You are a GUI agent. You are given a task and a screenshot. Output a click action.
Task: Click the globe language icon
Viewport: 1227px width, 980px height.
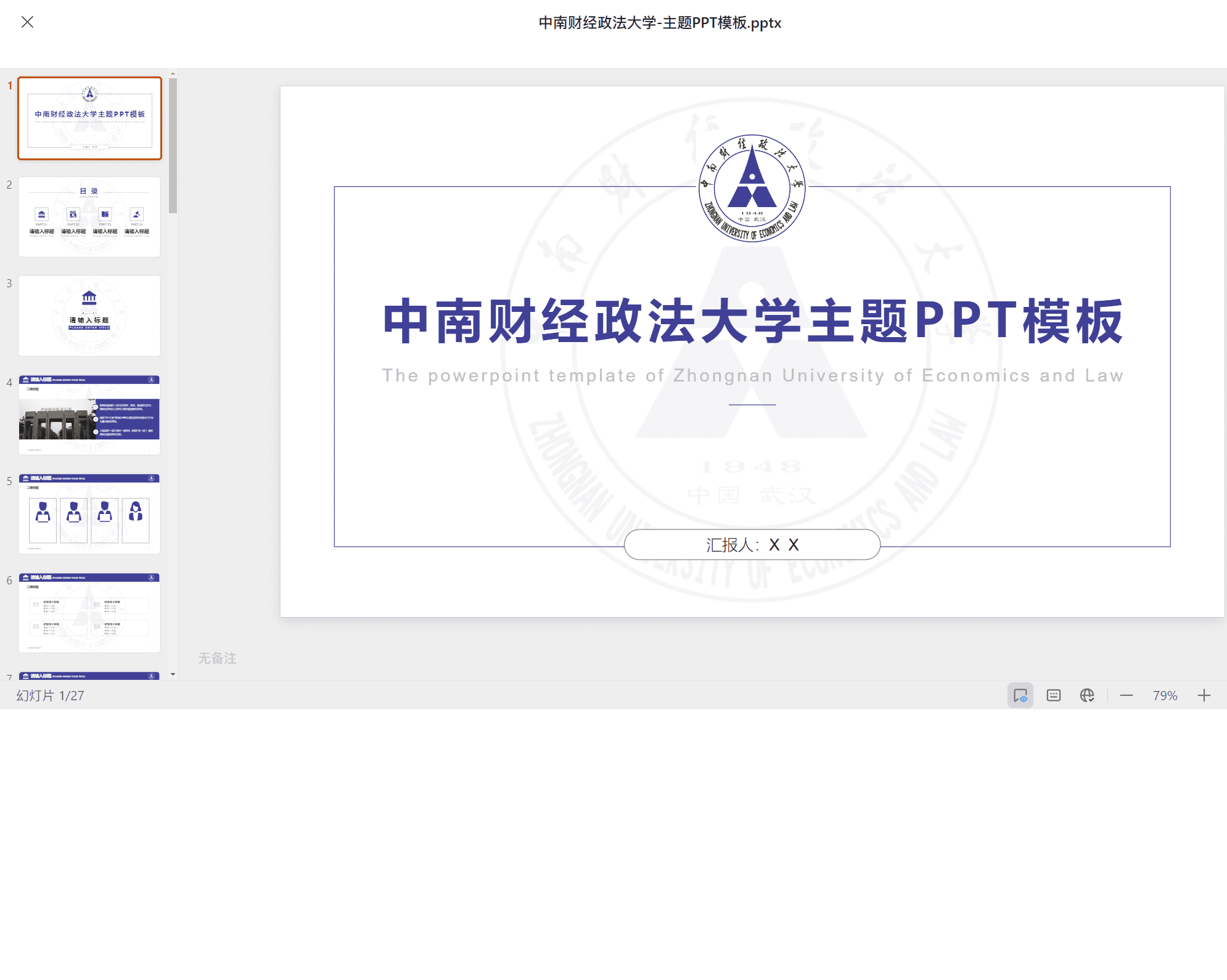pos(1087,695)
